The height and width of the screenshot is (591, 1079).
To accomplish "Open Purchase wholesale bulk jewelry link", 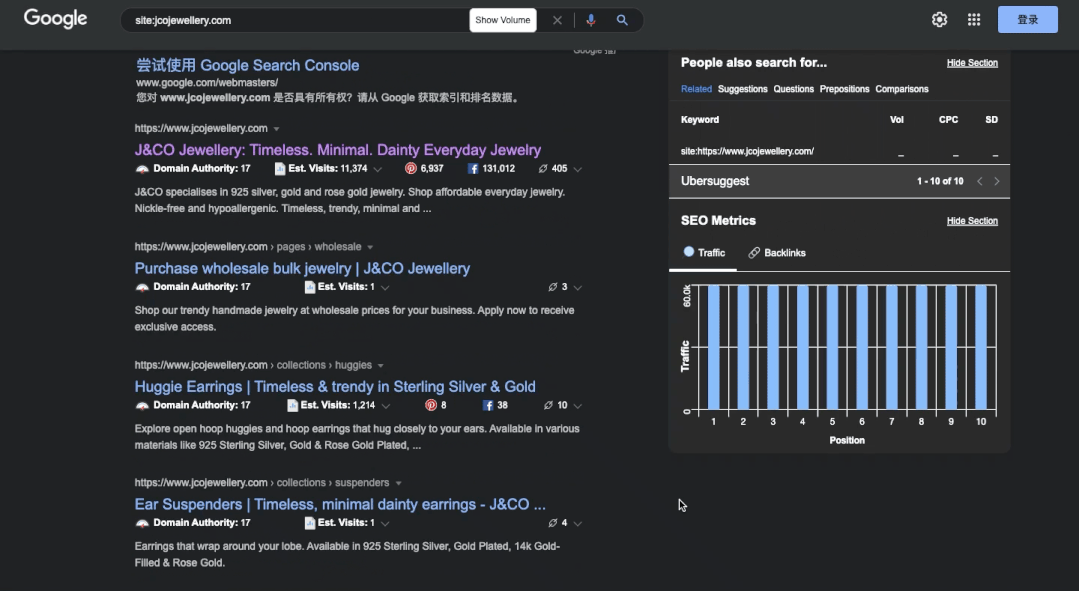I will tap(302, 268).
